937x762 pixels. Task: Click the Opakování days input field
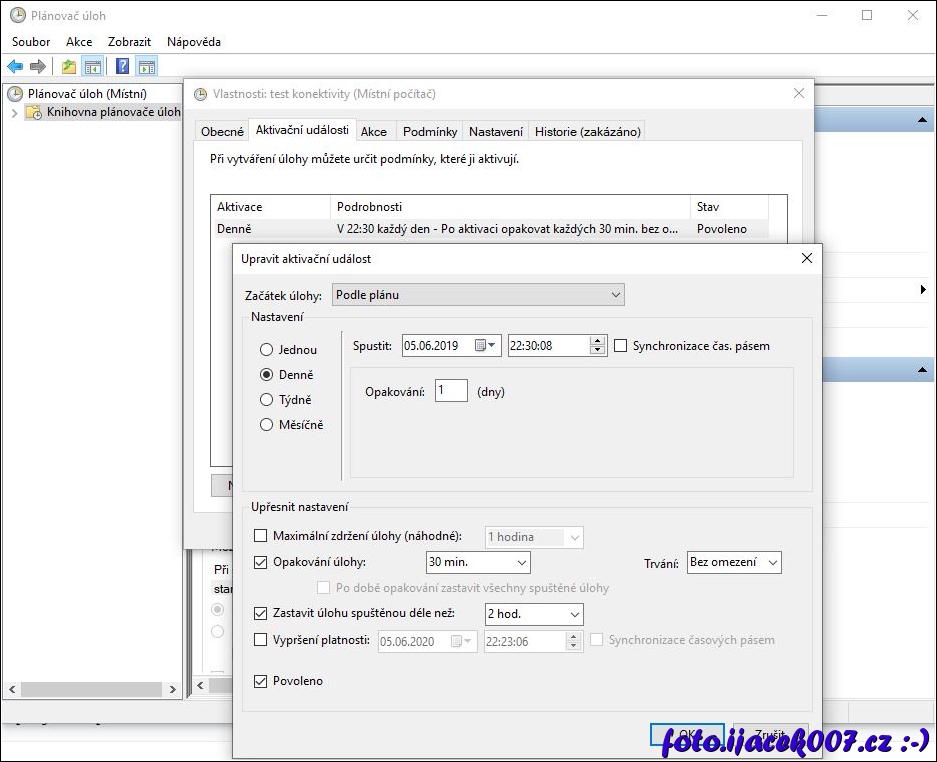[451, 391]
